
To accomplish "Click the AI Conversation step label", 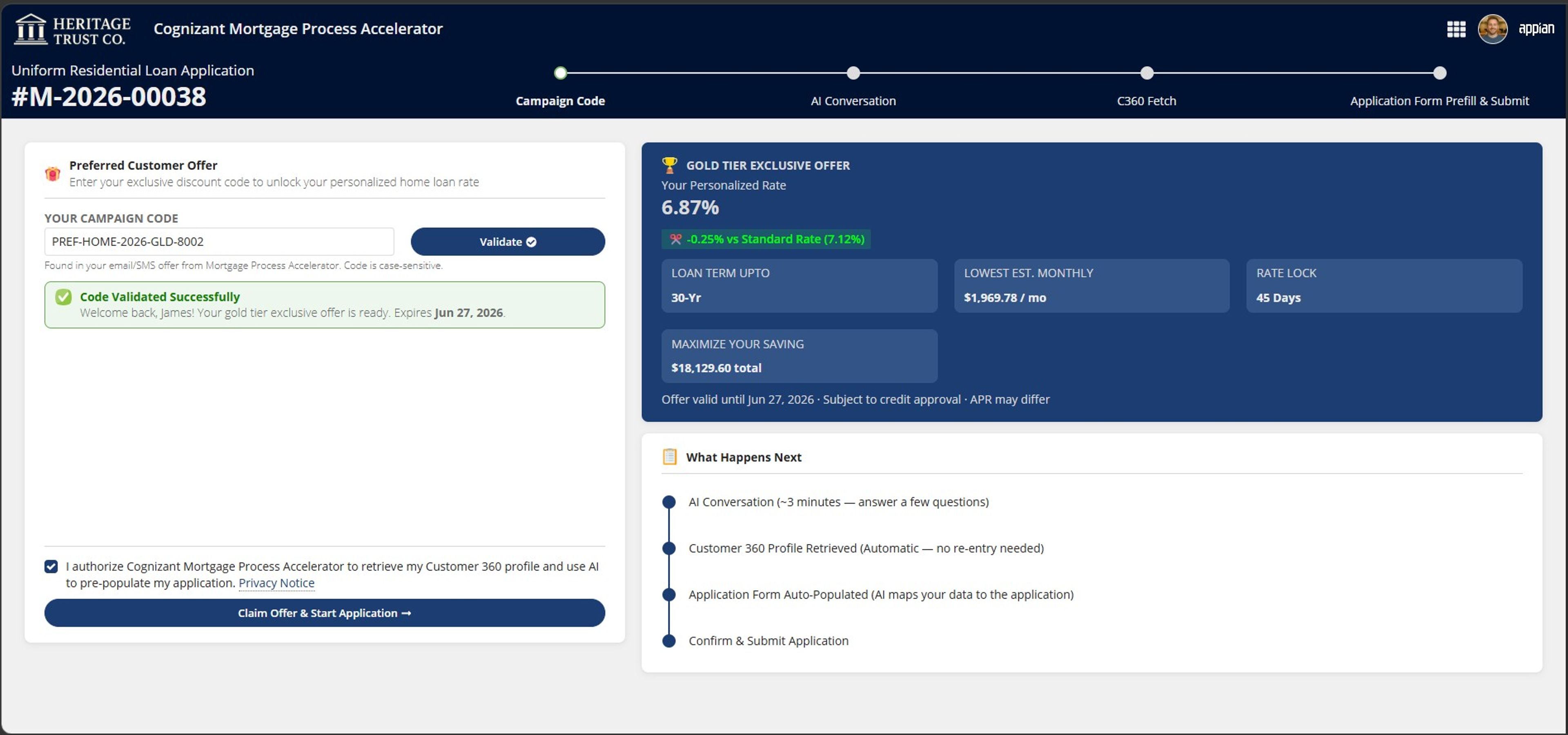I will click(853, 101).
